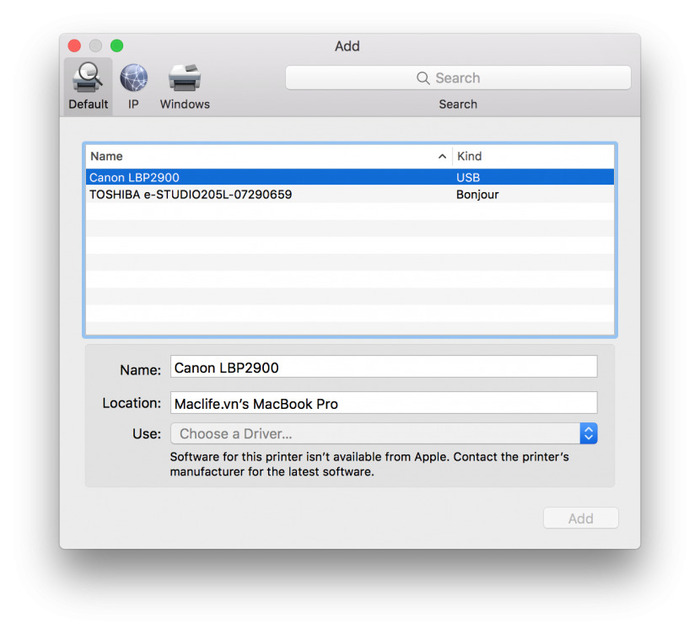Select the Canon LBP2900 printer row
This screenshot has width=700, height=634.
[x=350, y=177]
